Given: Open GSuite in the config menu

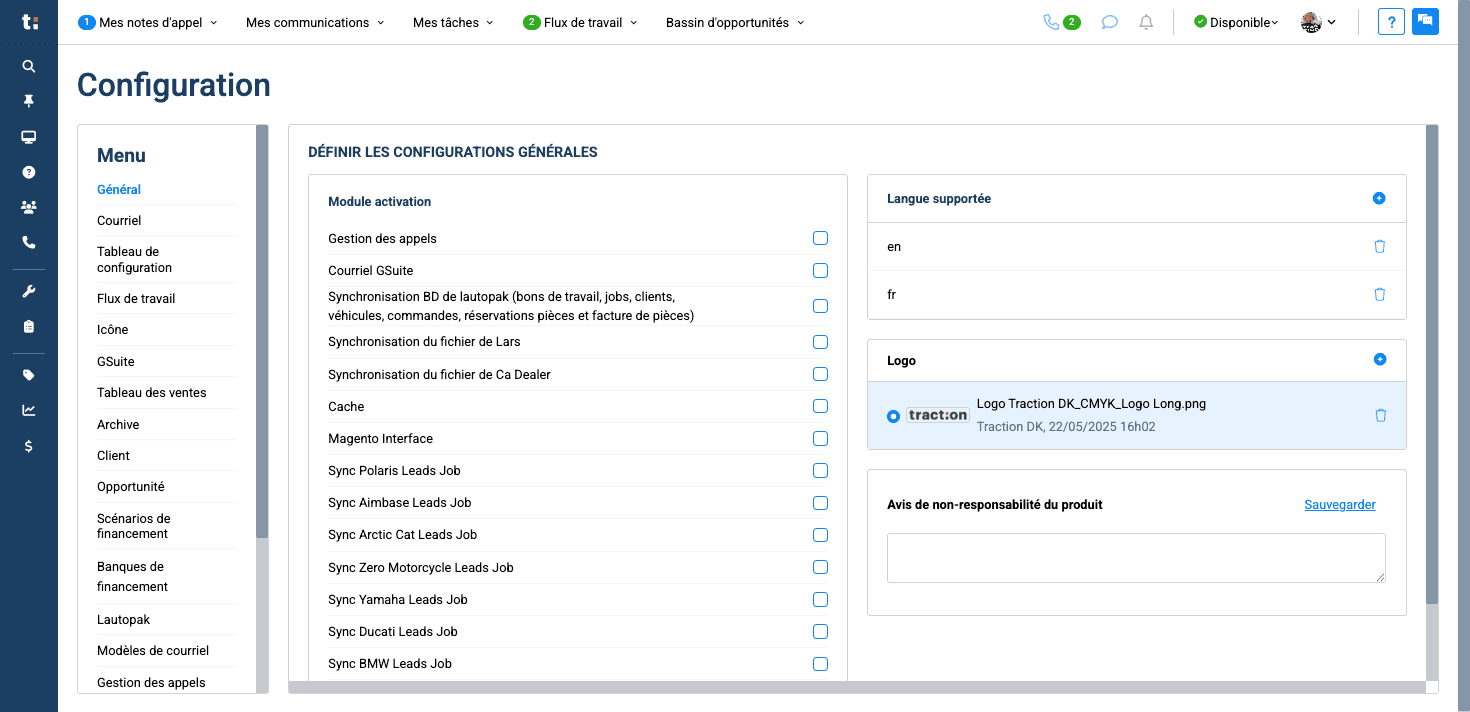Looking at the screenshot, I should [x=116, y=361].
